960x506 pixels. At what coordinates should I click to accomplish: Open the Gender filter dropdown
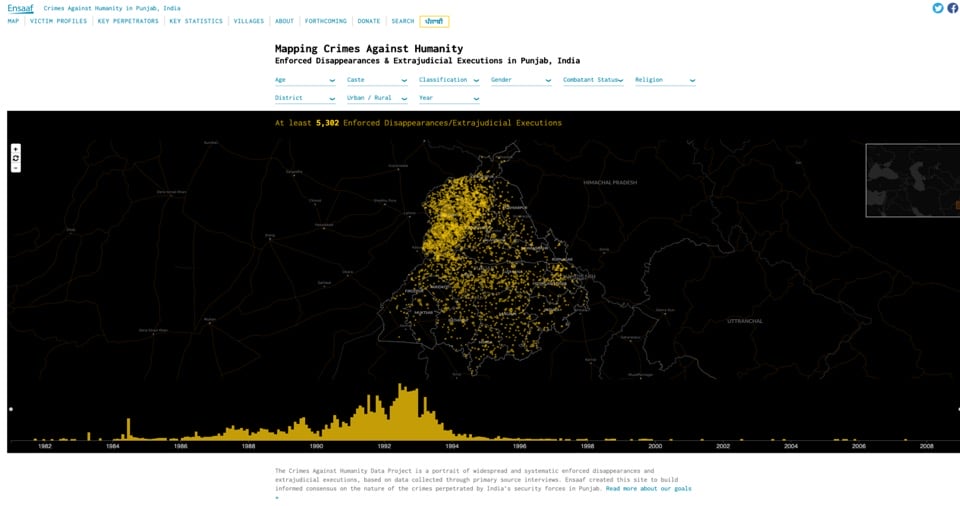point(521,80)
